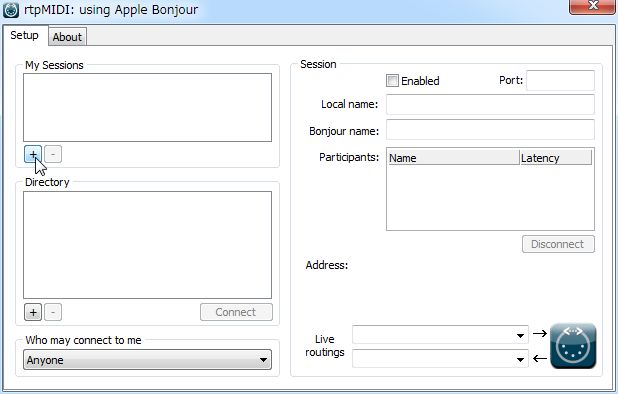
Task: Switch to the About tab
Action: coord(67,37)
